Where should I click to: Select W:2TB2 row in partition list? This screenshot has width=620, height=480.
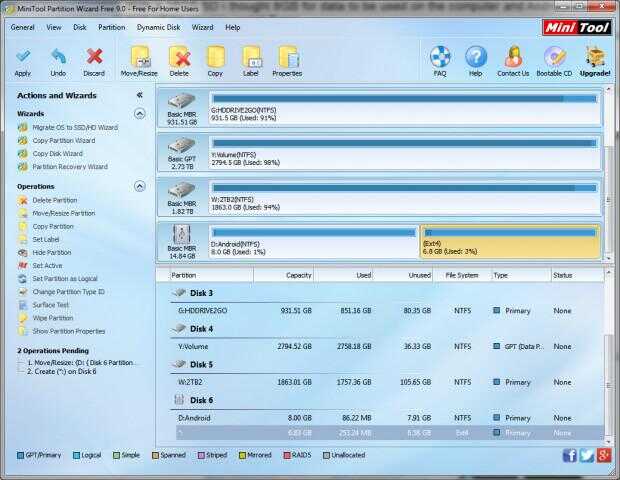tap(389, 382)
